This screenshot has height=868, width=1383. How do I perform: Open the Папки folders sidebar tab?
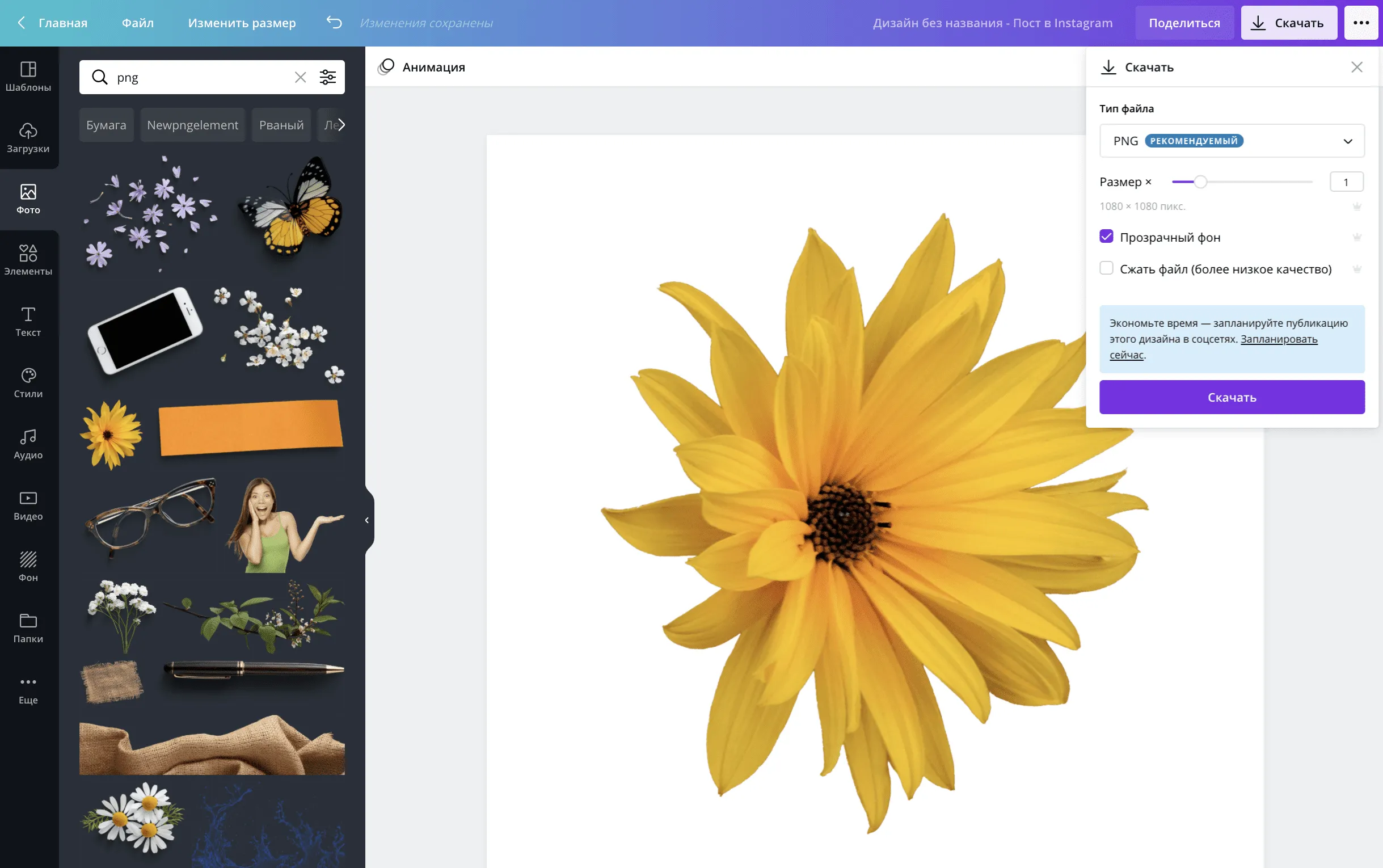tap(28, 628)
